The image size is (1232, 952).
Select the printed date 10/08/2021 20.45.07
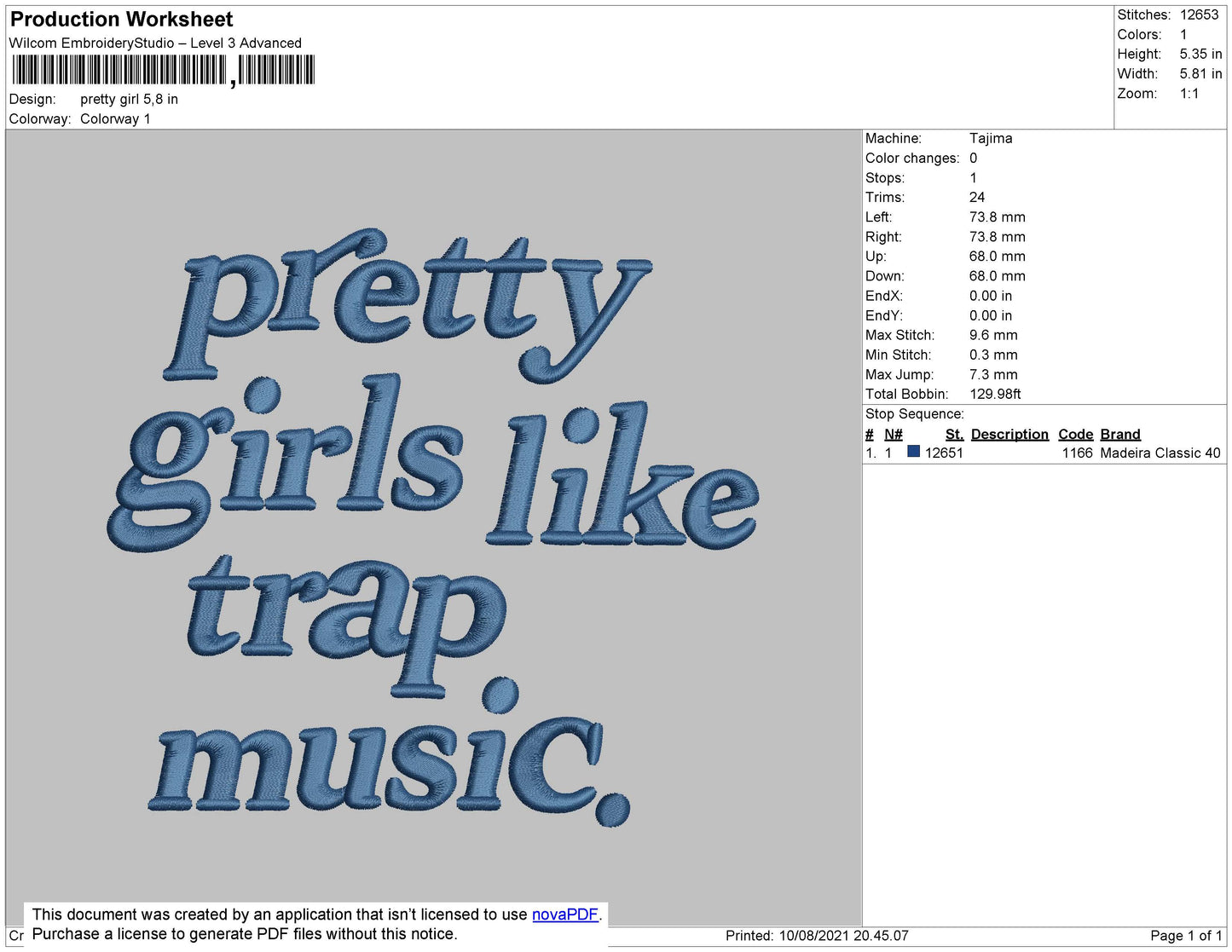(x=843, y=936)
